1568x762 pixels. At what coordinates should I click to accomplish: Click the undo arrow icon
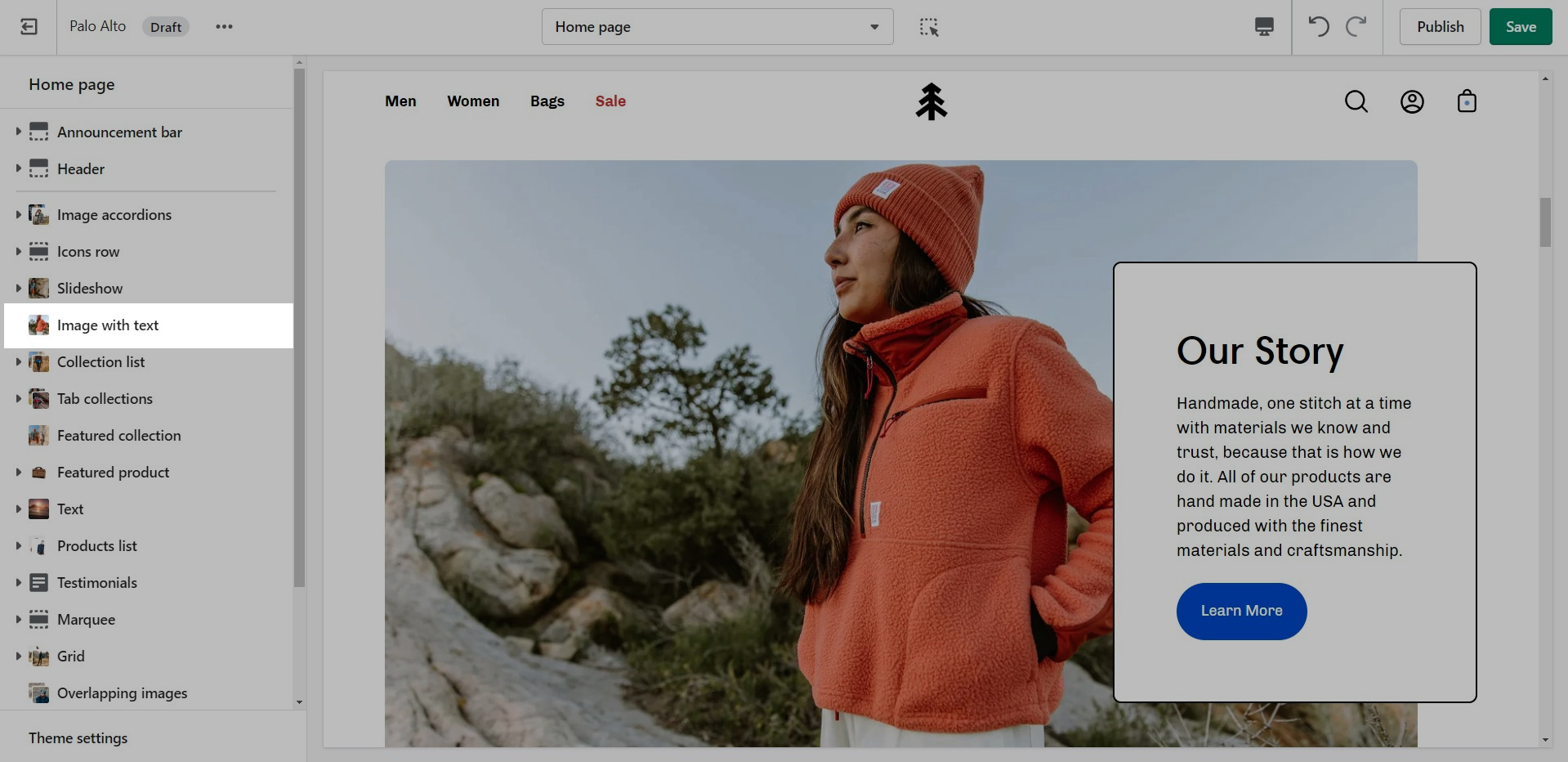tap(1318, 27)
